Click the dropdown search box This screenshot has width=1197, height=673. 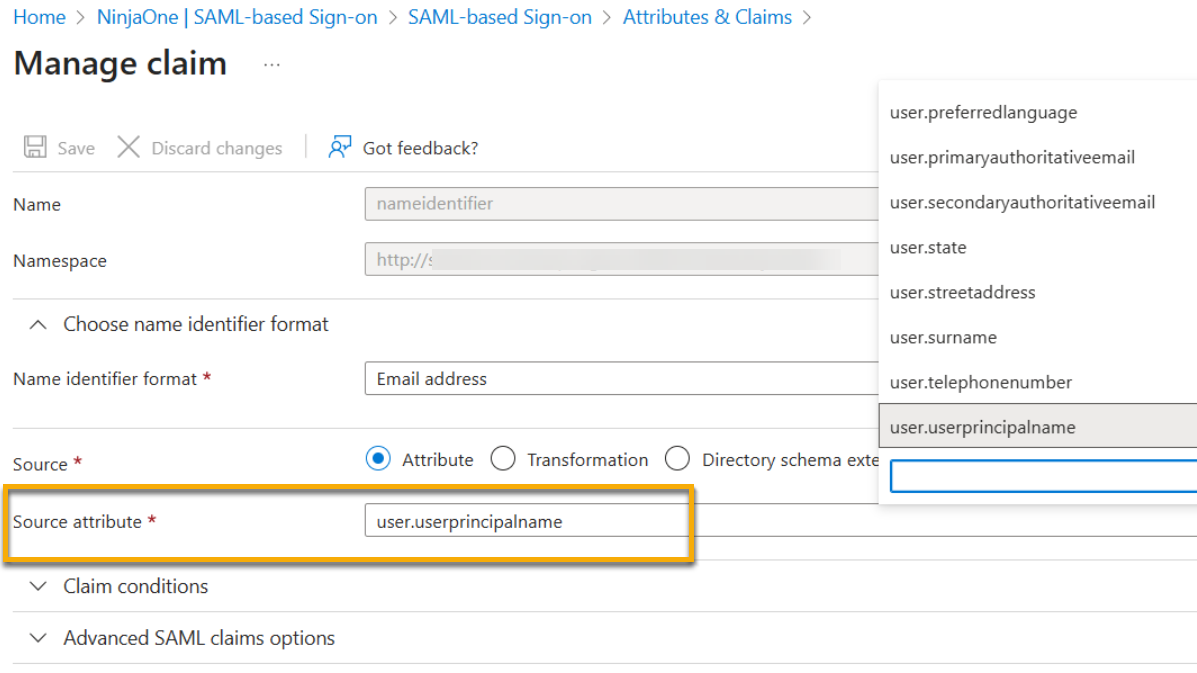tap(1040, 476)
